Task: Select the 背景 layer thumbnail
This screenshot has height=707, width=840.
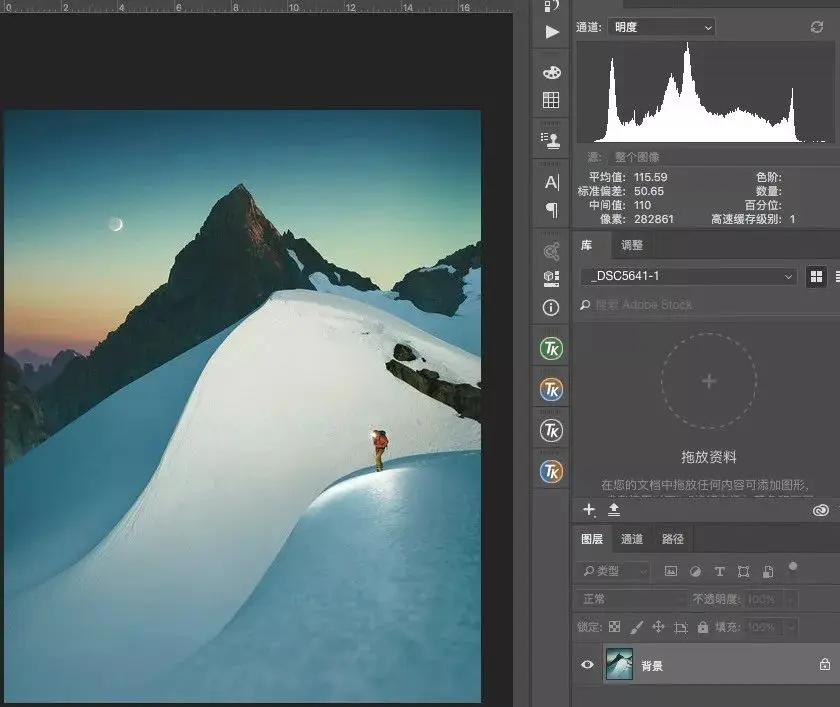Action: (x=619, y=665)
